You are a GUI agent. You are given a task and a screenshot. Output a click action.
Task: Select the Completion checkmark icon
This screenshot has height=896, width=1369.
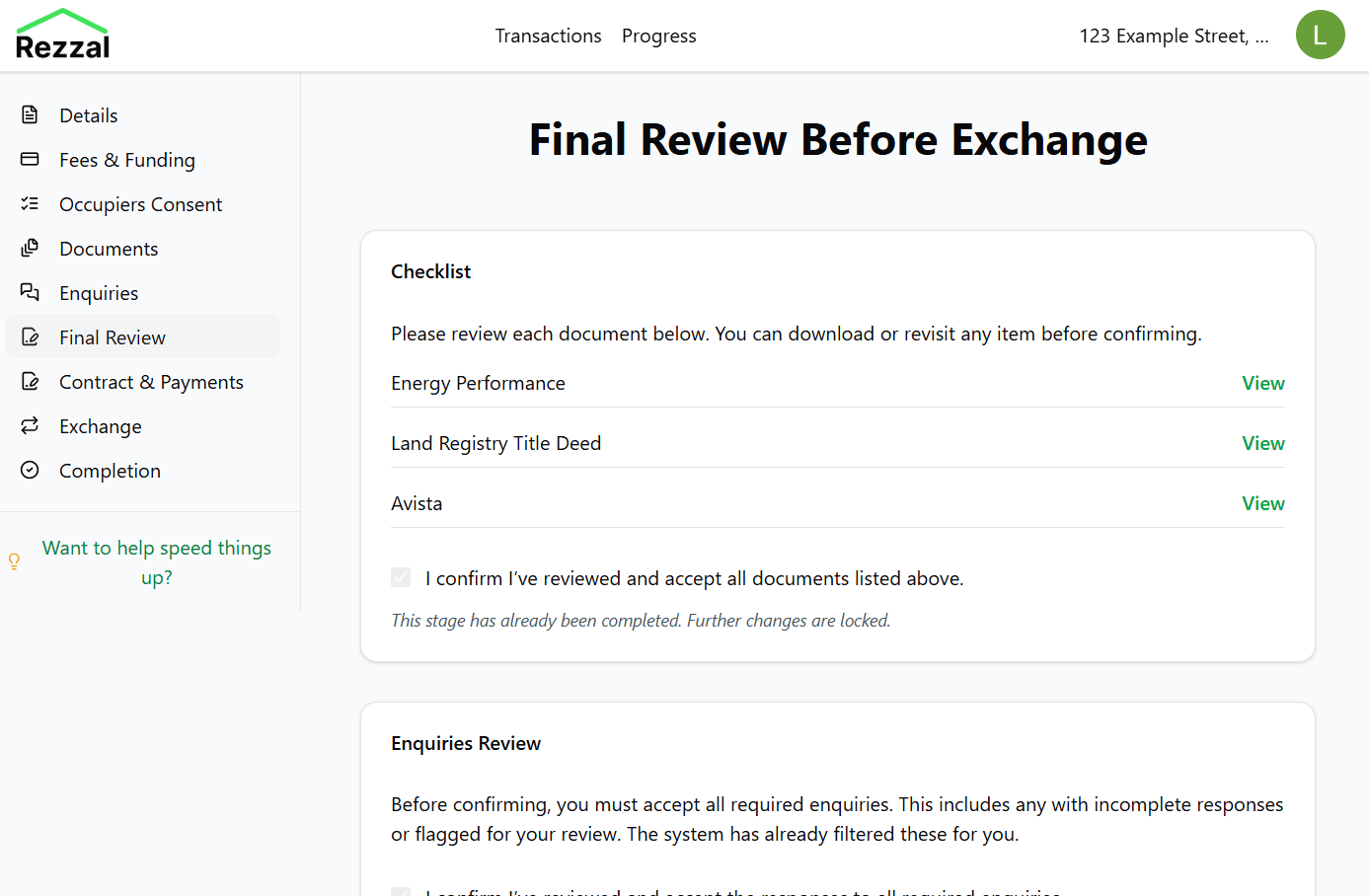click(31, 470)
